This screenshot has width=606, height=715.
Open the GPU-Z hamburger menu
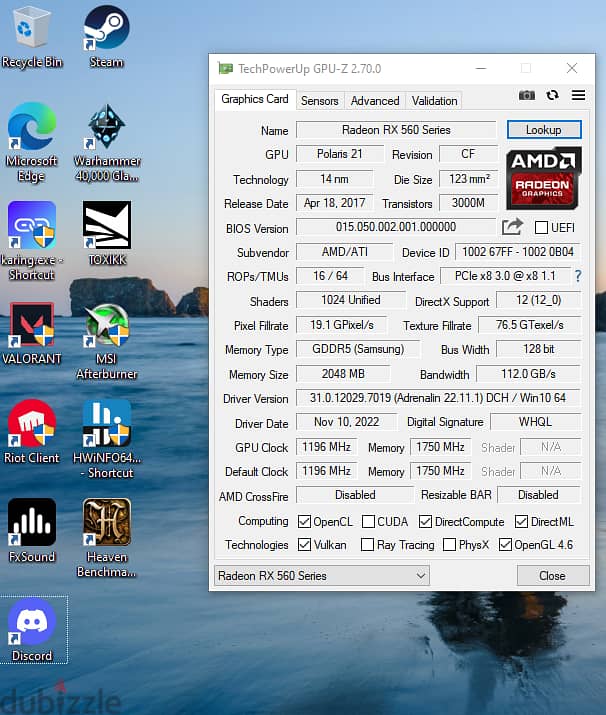(578, 95)
